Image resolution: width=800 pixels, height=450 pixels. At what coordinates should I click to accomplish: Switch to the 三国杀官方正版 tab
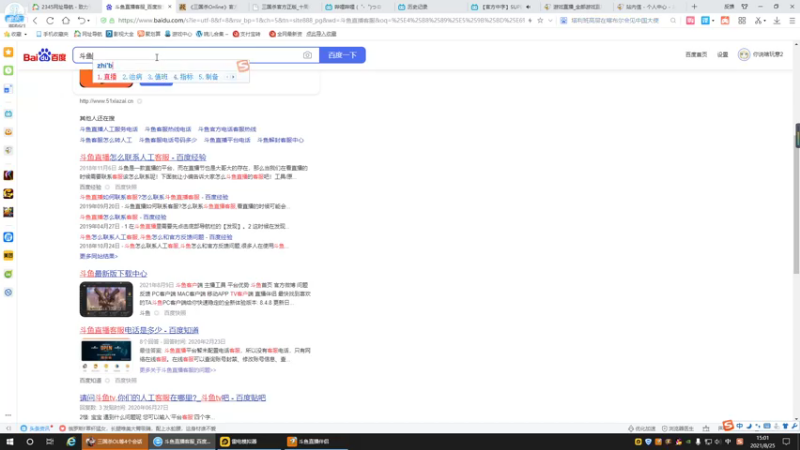283,7
